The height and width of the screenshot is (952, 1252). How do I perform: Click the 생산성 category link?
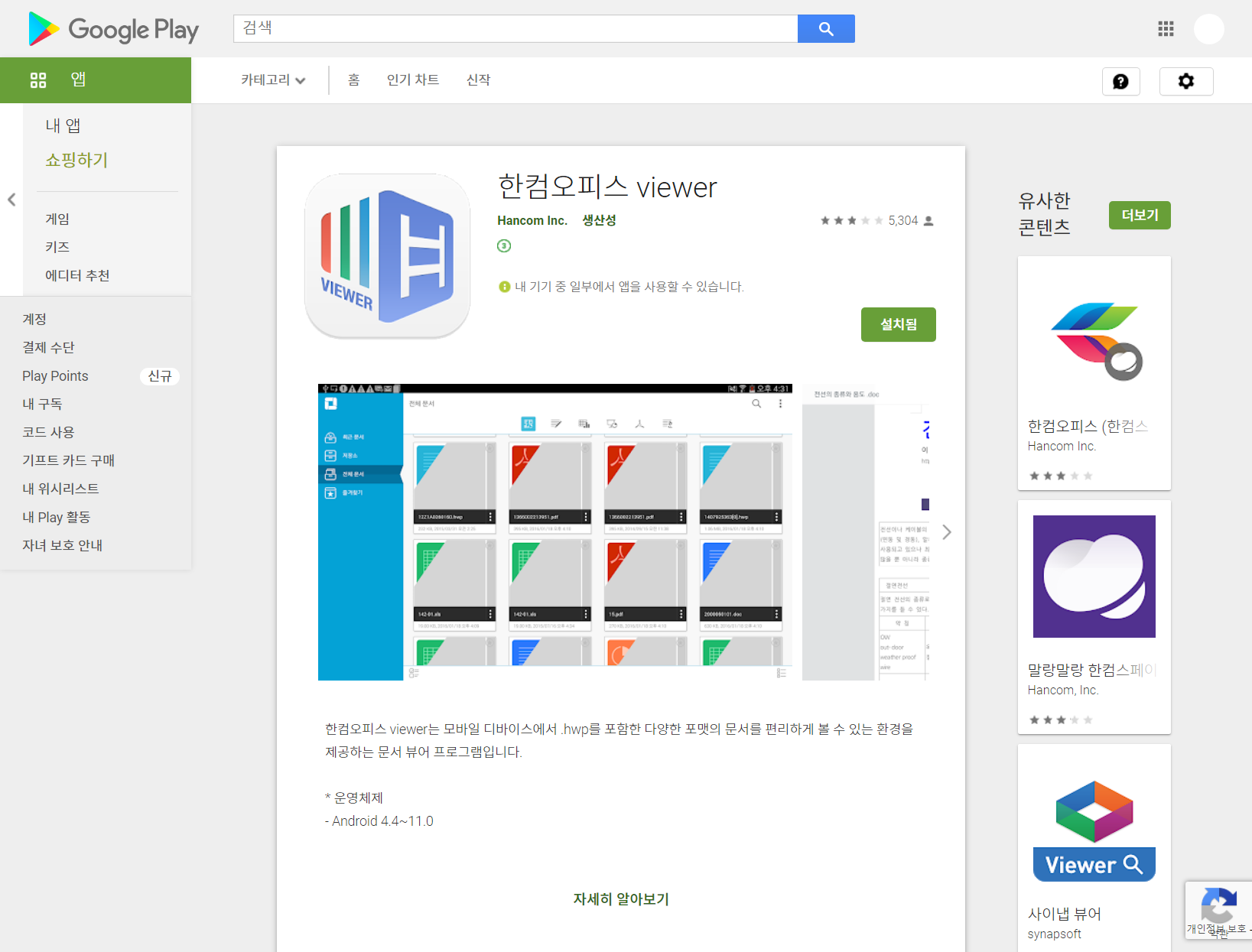pos(599,220)
